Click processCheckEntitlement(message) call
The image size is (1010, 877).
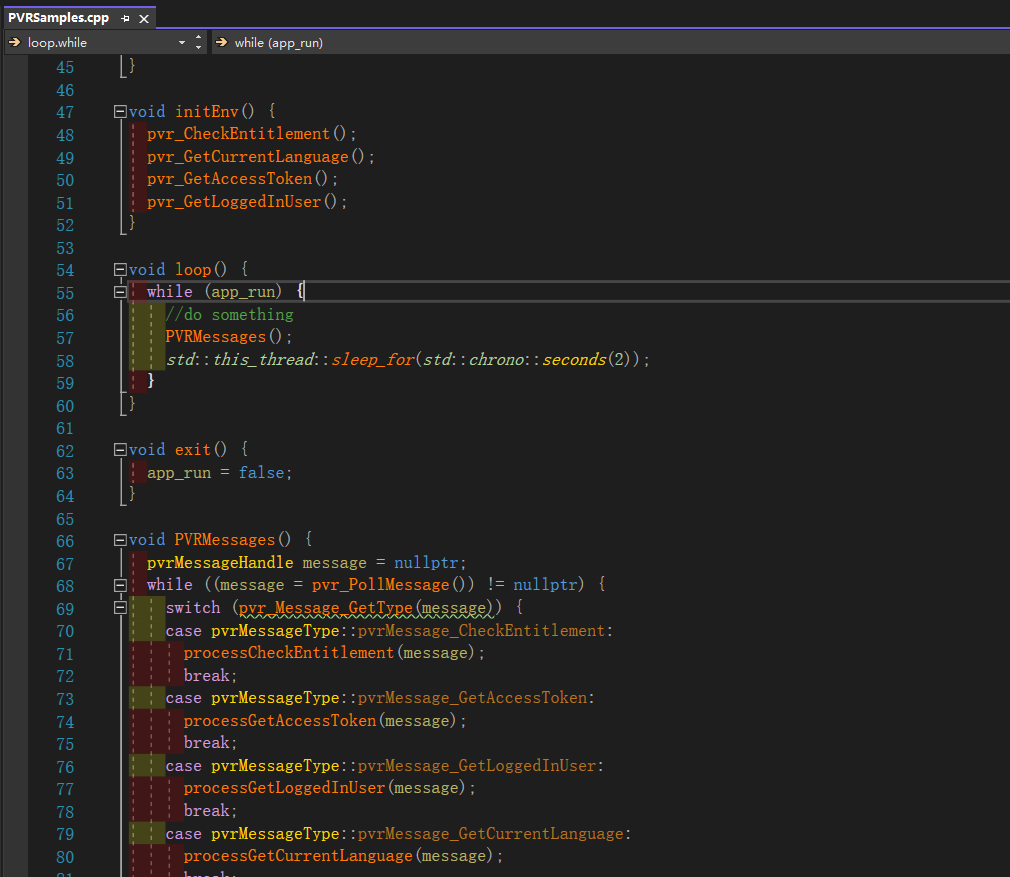[x=330, y=653]
